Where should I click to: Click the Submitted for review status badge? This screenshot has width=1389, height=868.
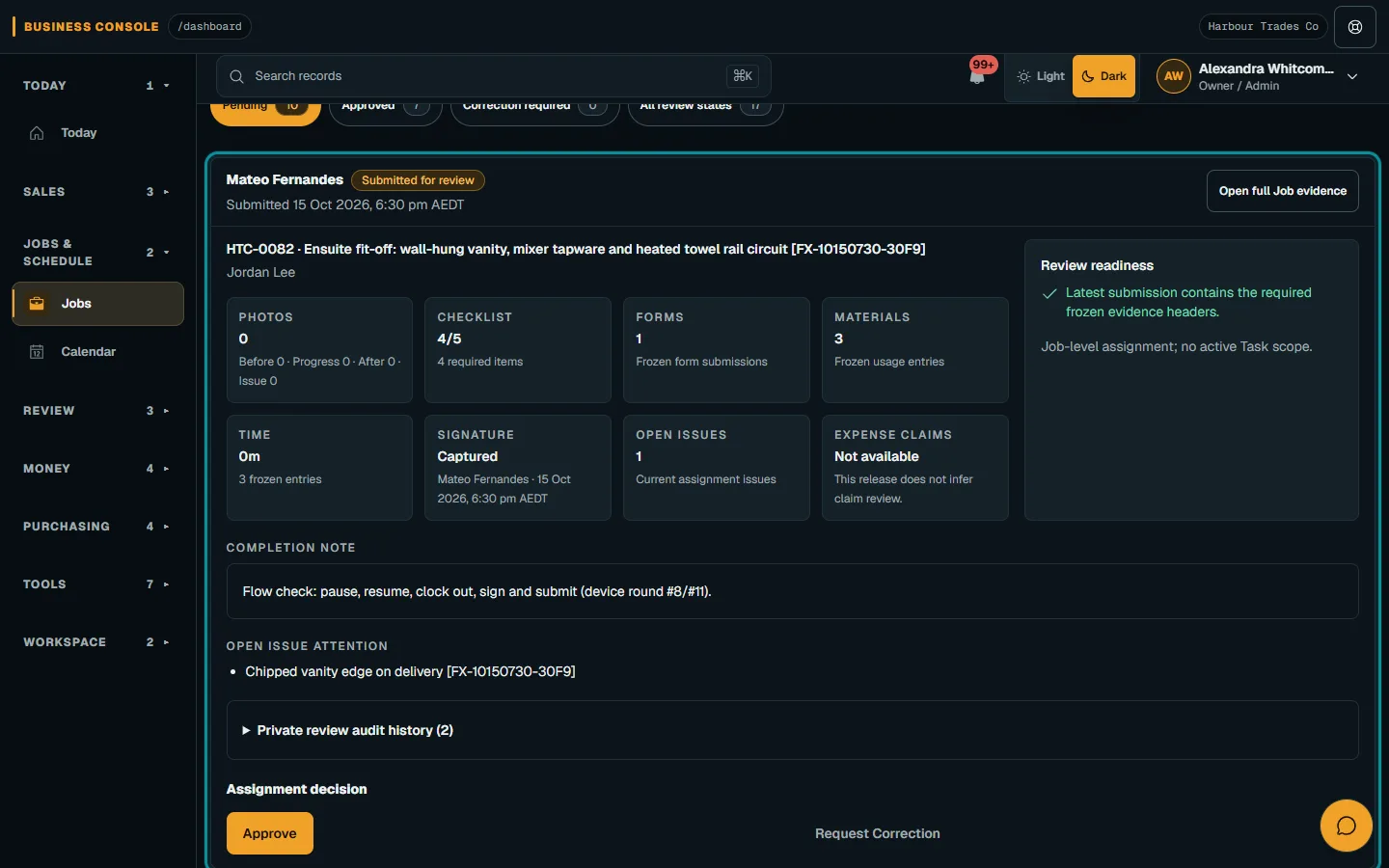(418, 180)
